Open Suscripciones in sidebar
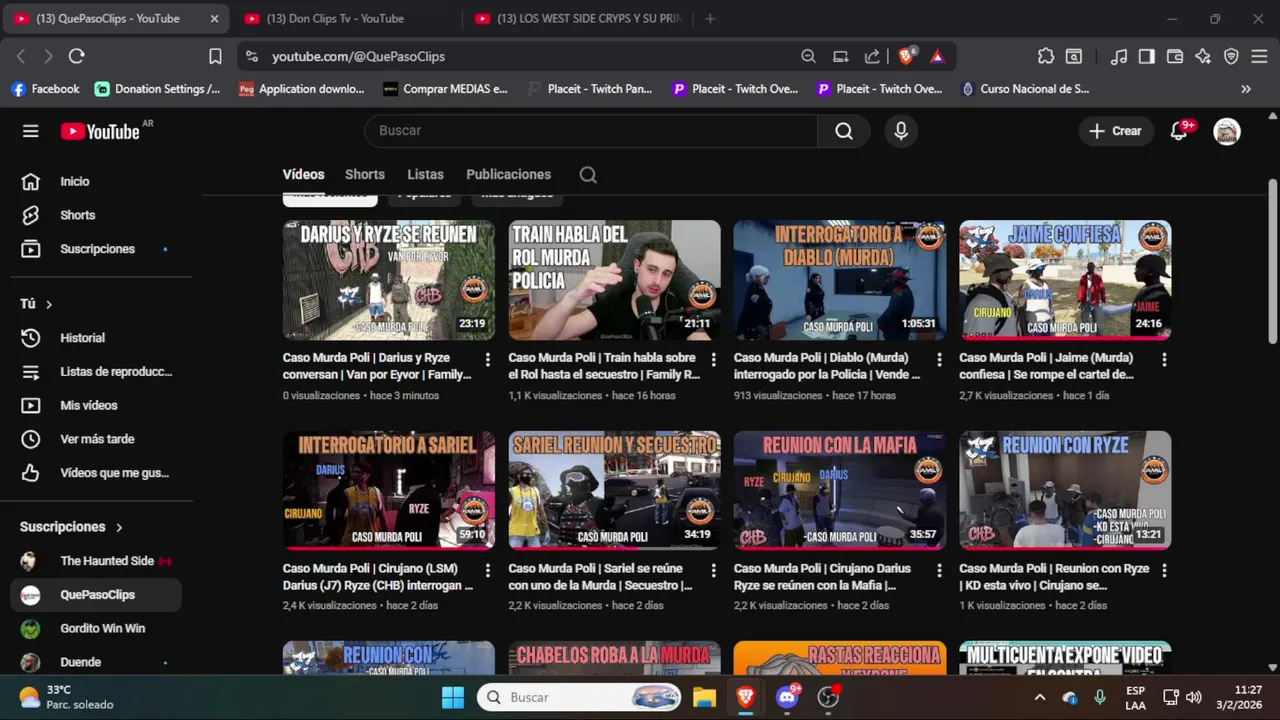Viewport: 1280px width, 720px height. coord(96,249)
